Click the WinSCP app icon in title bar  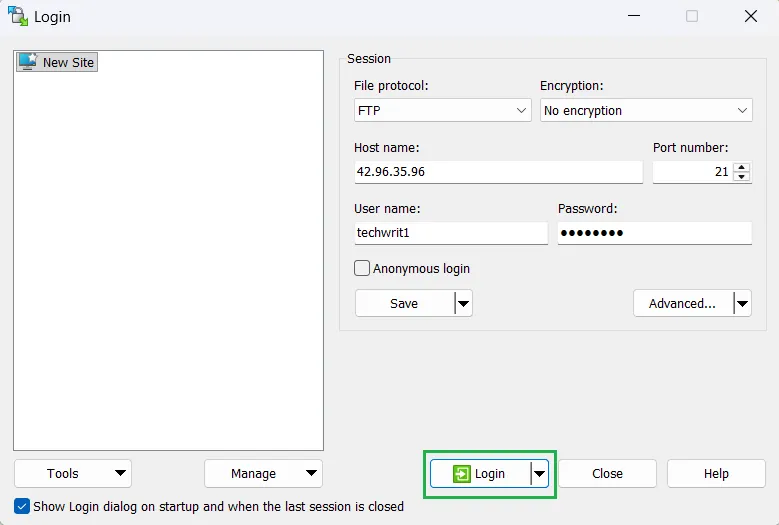18,16
